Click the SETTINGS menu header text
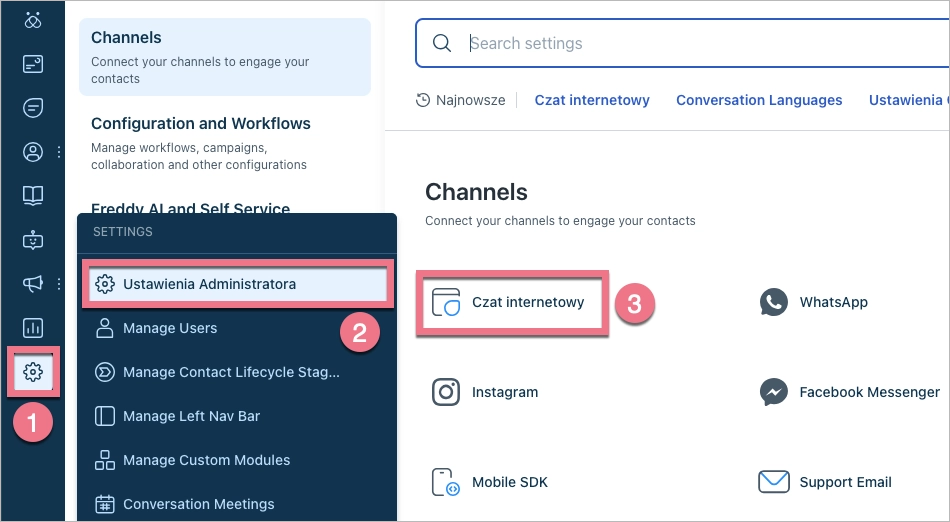950x522 pixels. (122, 232)
